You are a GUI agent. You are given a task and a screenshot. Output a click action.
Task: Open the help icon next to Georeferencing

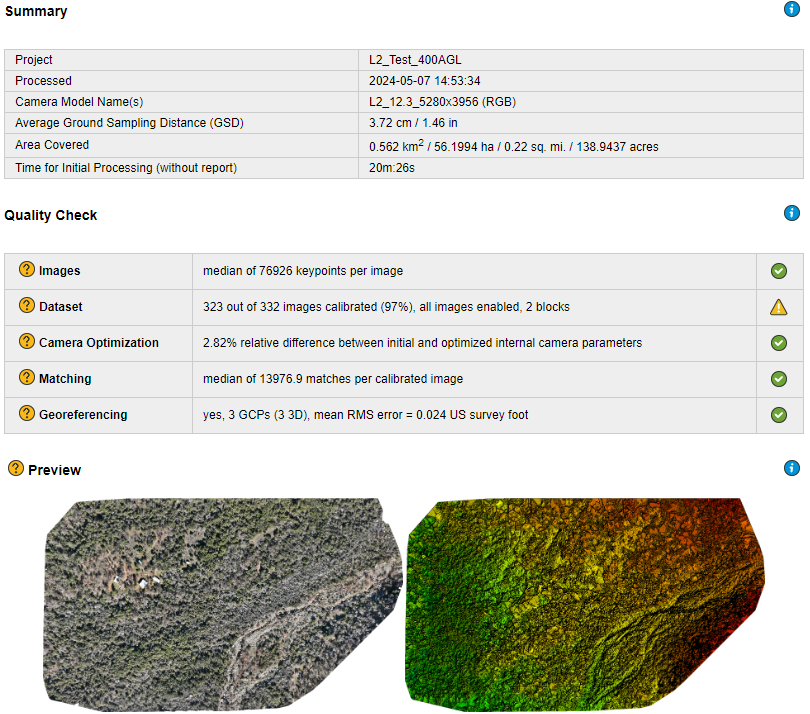point(27,414)
